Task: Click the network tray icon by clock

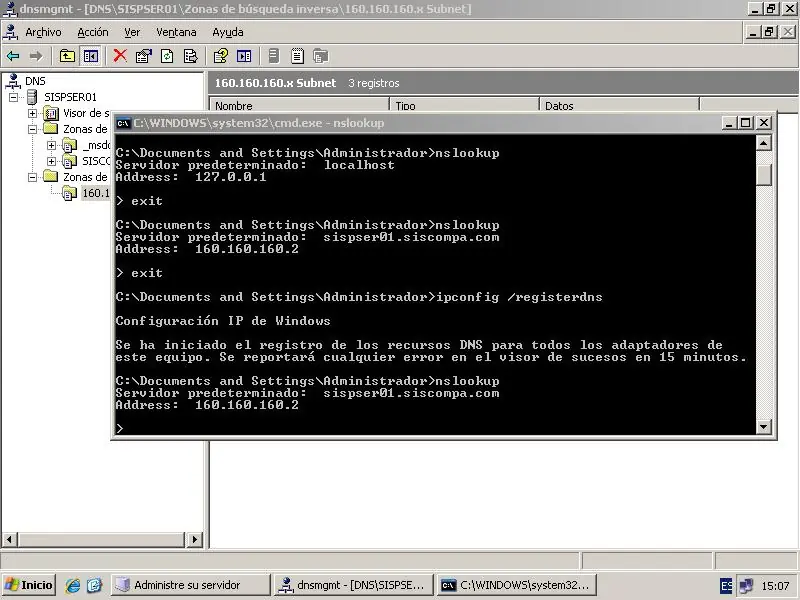Action: pos(746,586)
